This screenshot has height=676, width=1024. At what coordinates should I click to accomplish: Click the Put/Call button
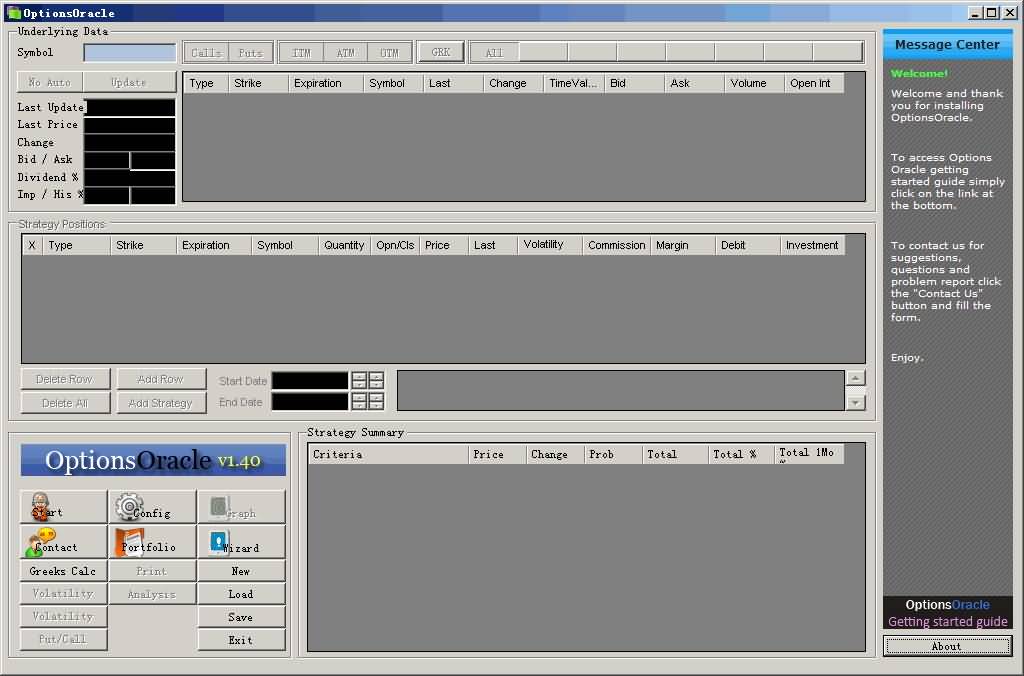pos(63,639)
